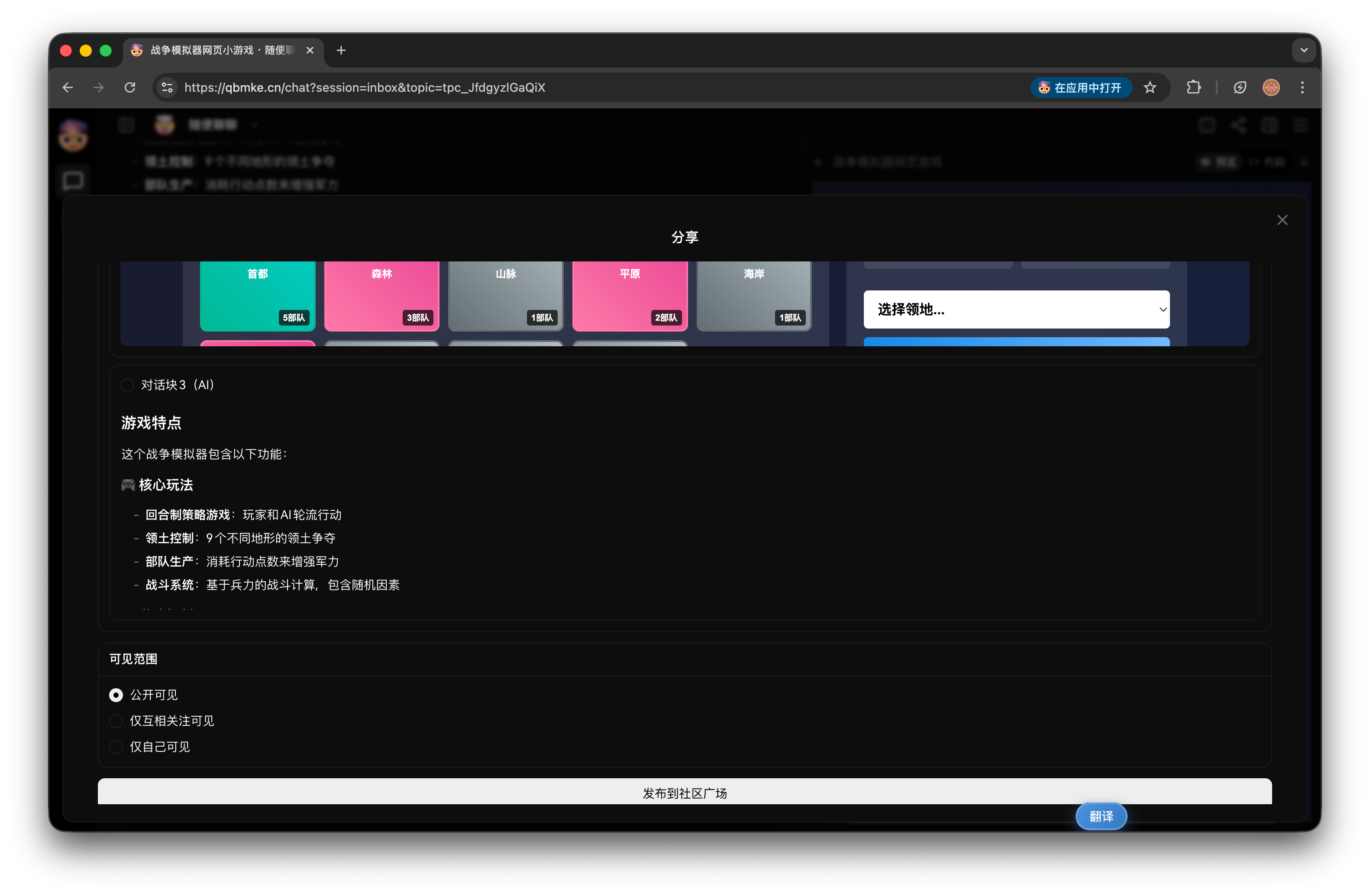The height and width of the screenshot is (896, 1370).
Task: Click the profile avatar in toolbar
Action: pos(1271,87)
